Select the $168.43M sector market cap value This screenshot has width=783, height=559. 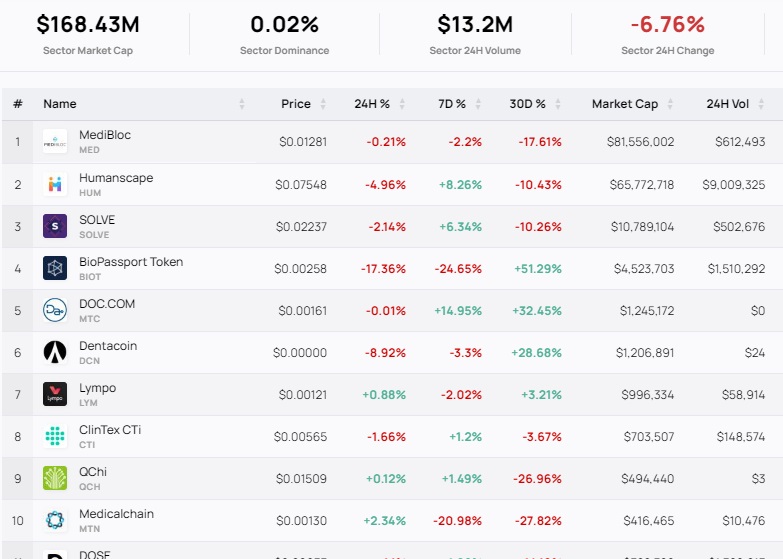pyautogui.click(x=88, y=24)
